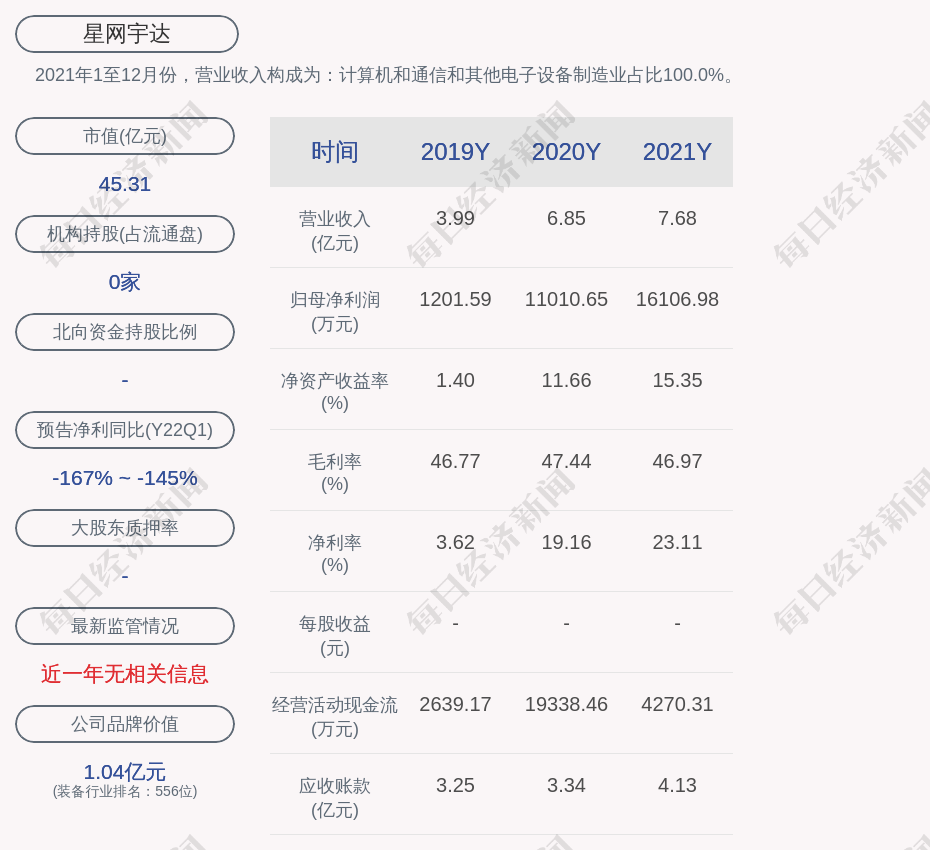Click the 营业收入(亿元) row label

(x=335, y=231)
